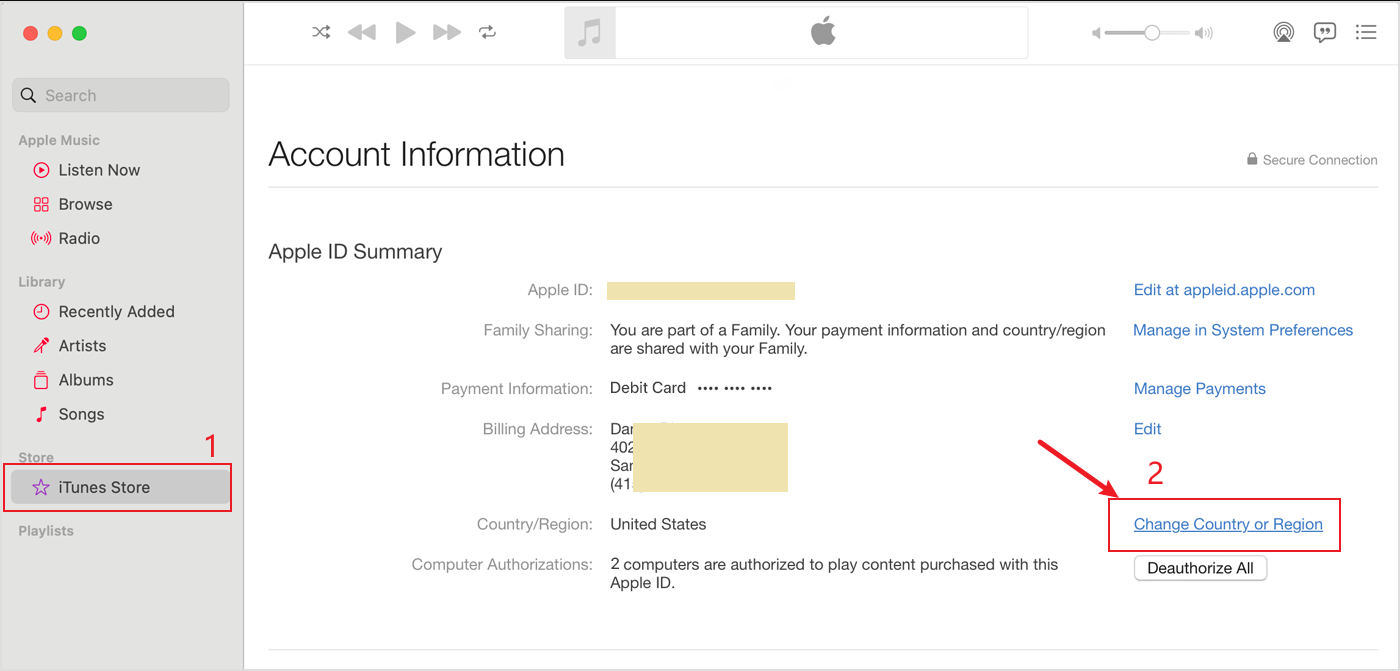Open the Up Next queue list

1366,32
